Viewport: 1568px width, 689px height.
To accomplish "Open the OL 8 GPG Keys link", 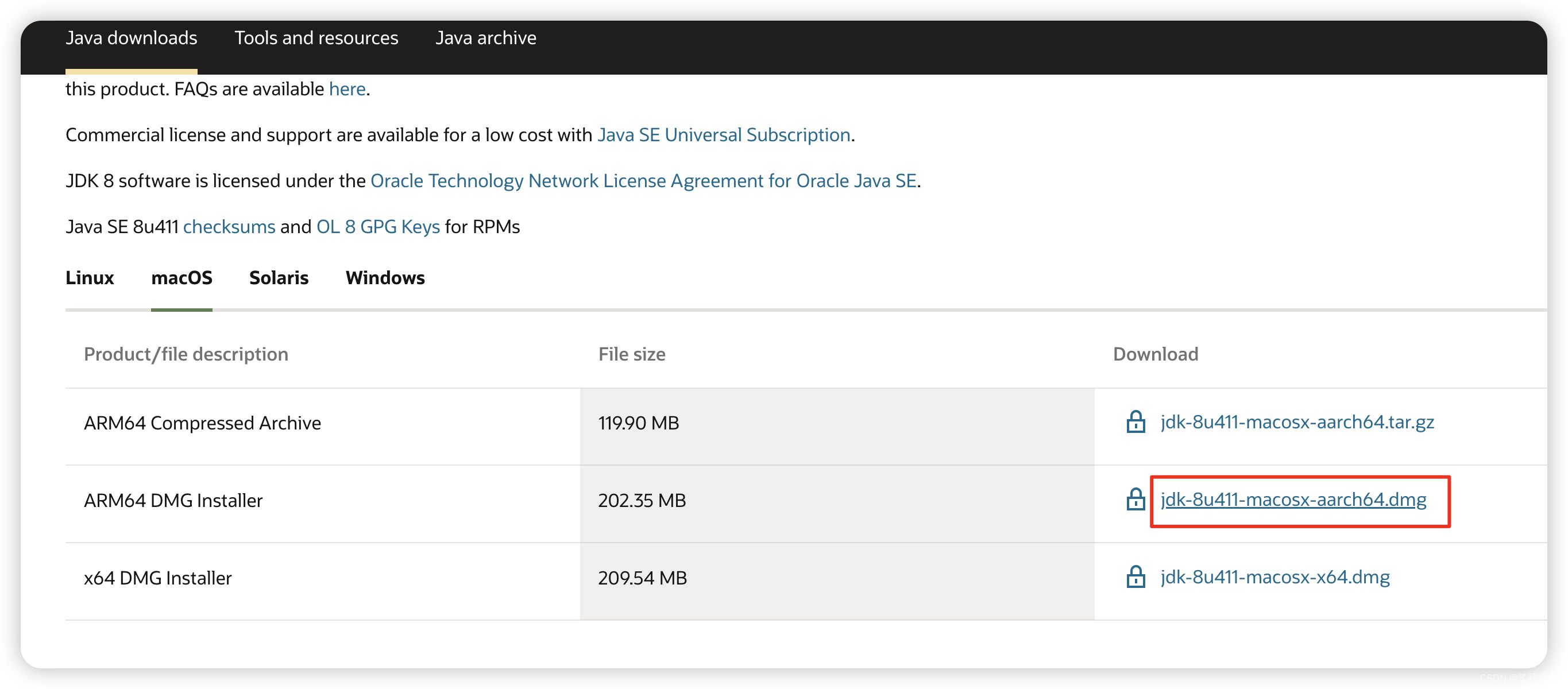I will [x=377, y=226].
